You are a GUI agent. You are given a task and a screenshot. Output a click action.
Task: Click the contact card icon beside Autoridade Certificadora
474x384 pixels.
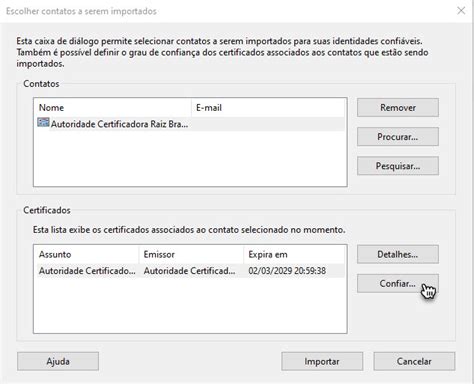click(x=43, y=123)
